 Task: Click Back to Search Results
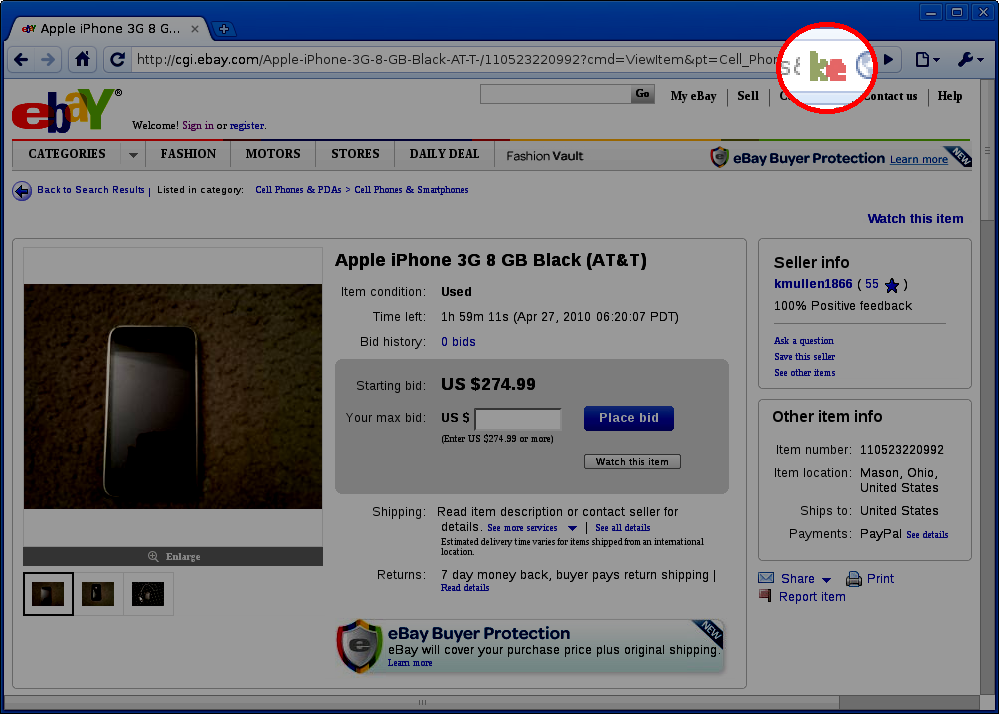(x=90, y=190)
